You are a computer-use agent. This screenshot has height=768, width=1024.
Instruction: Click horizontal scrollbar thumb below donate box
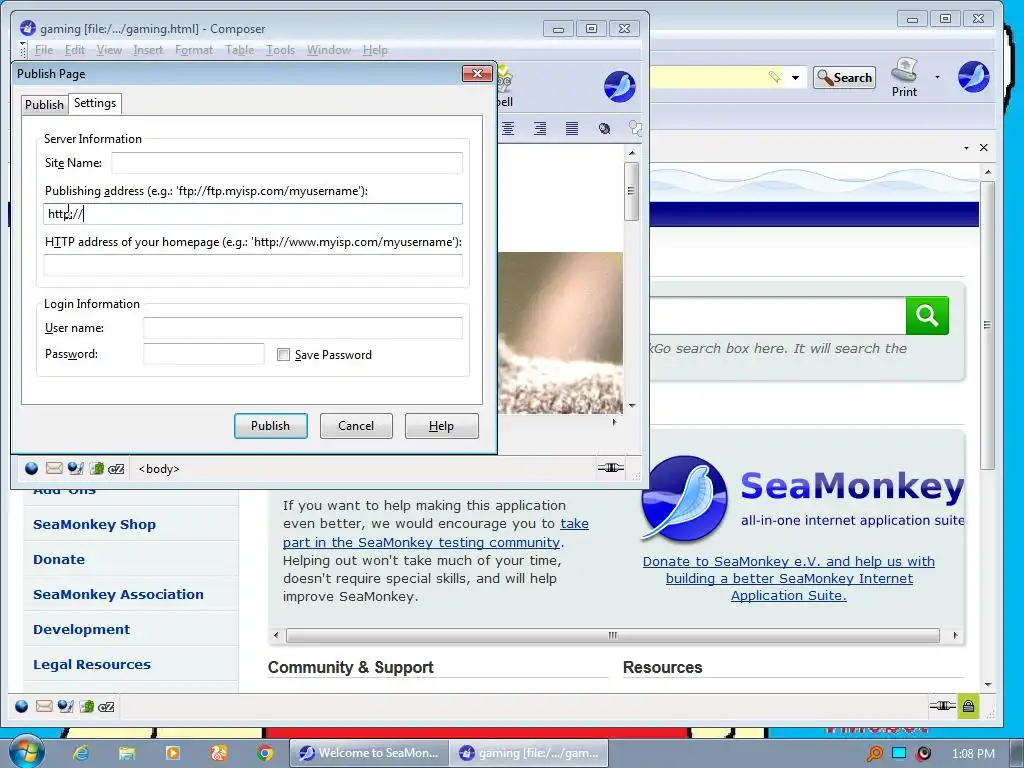[613, 635]
